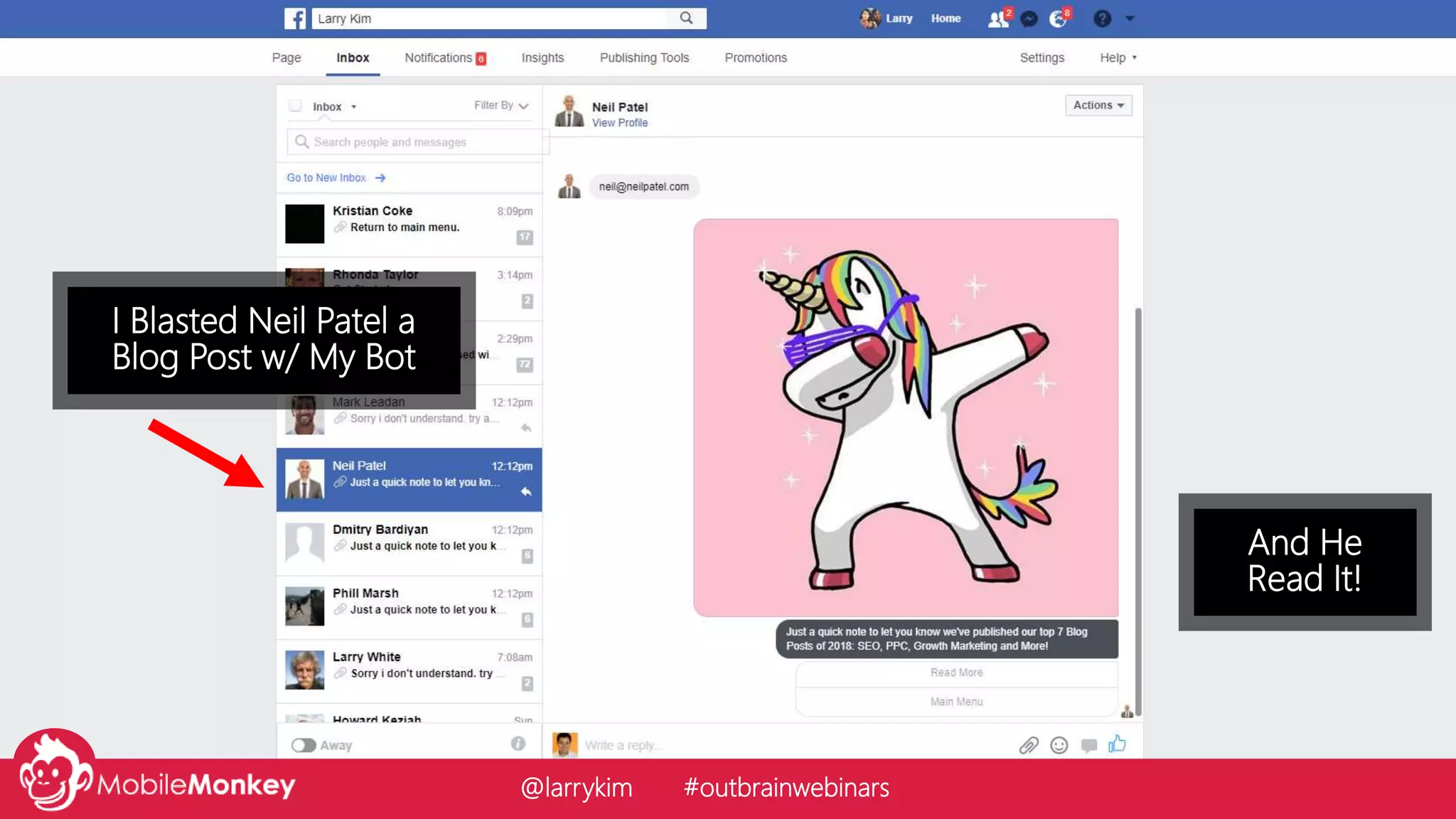Viewport: 1456px width, 819px height.
Task: Expand the Filter By dropdown
Action: click(x=501, y=105)
